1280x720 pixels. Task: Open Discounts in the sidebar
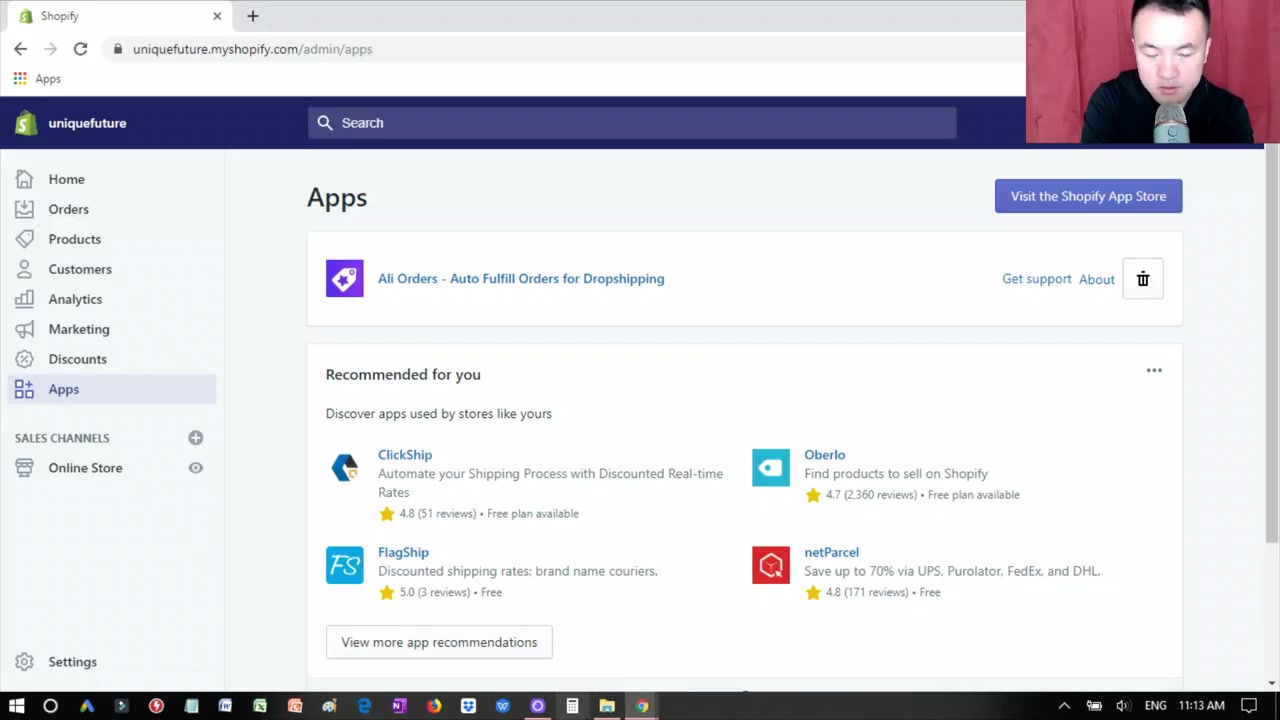click(77, 359)
